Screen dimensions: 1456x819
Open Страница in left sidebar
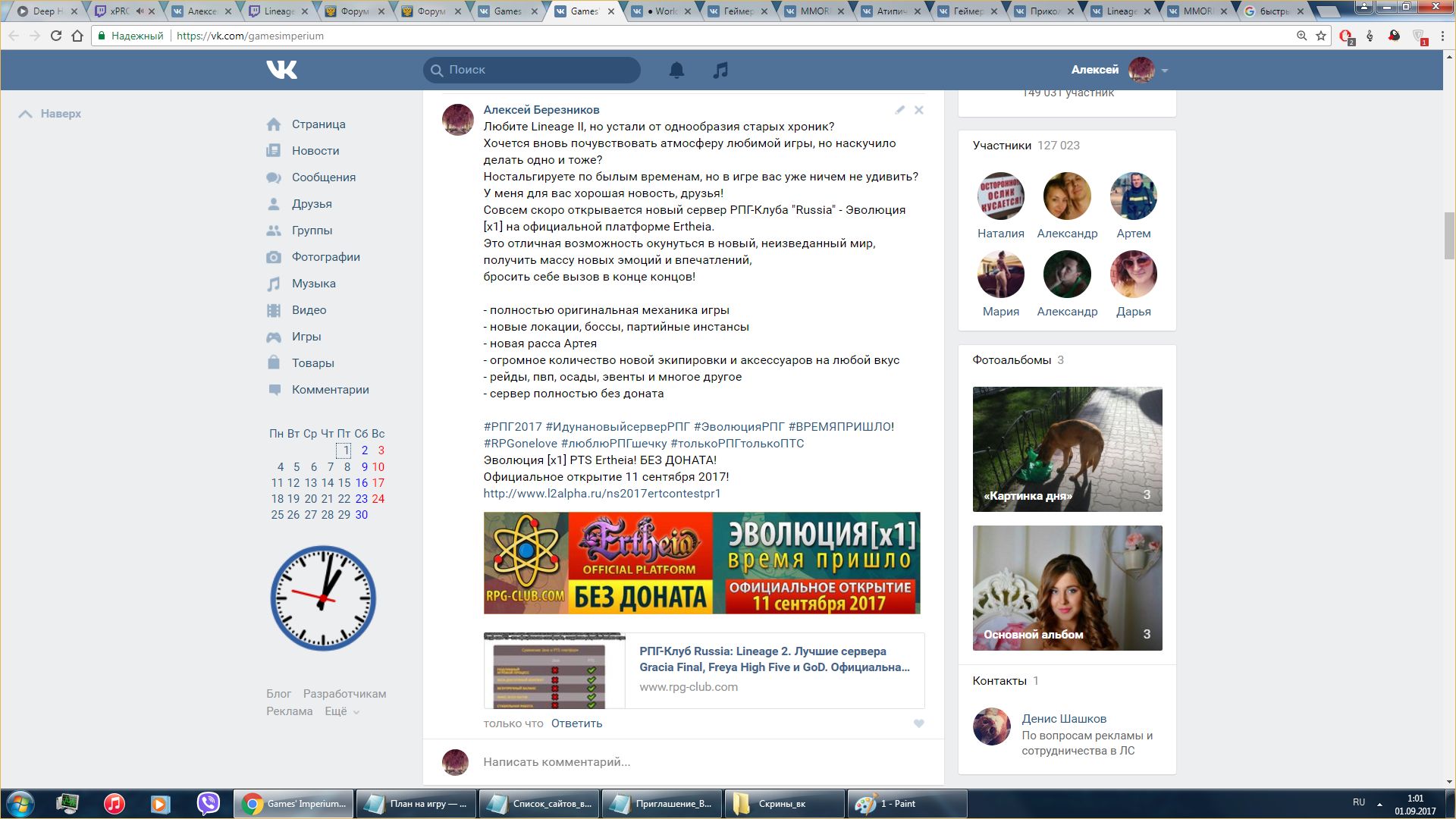318,124
